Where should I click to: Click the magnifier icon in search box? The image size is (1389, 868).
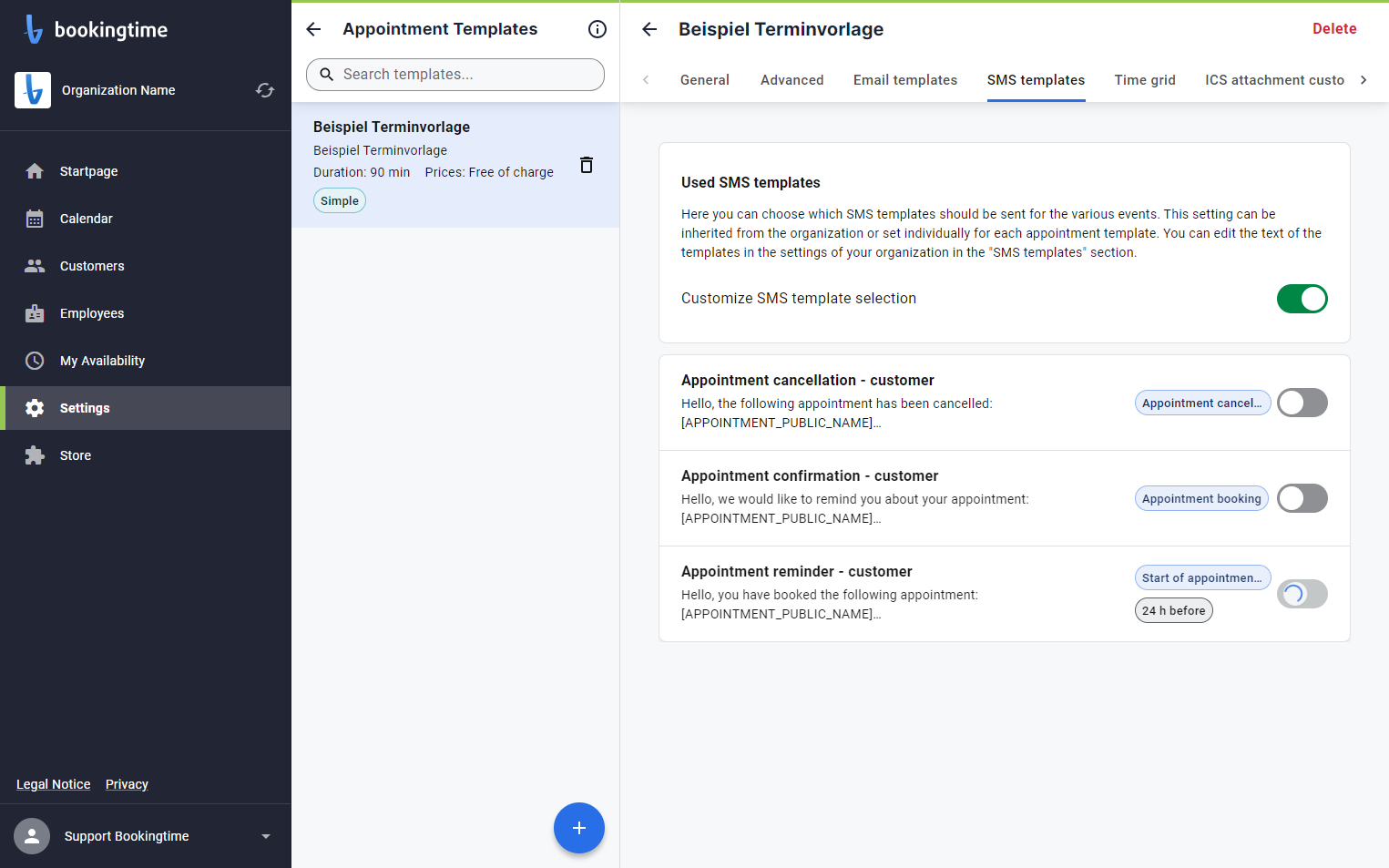[x=326, y=75]
